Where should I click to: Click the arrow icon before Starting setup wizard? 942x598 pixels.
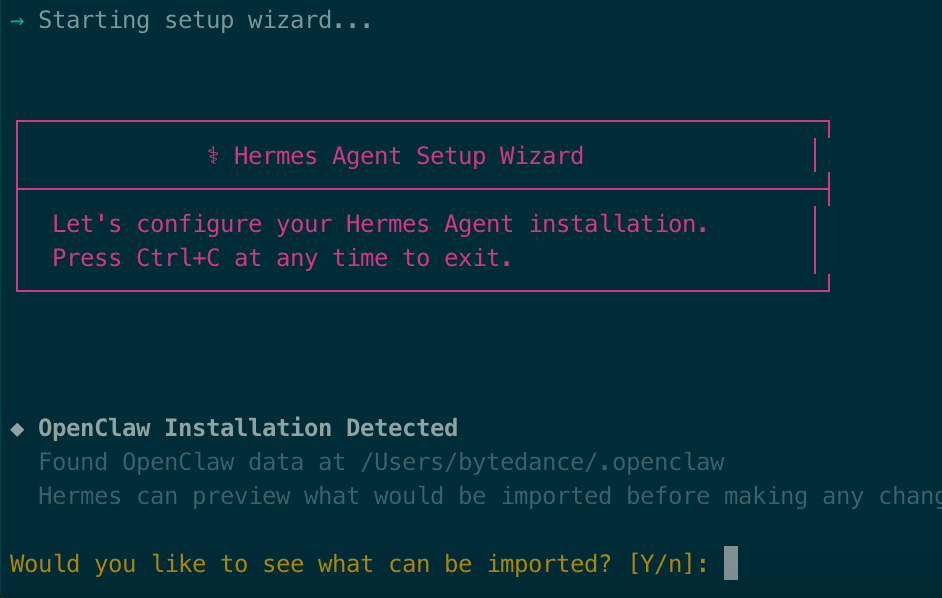point(16,20)
